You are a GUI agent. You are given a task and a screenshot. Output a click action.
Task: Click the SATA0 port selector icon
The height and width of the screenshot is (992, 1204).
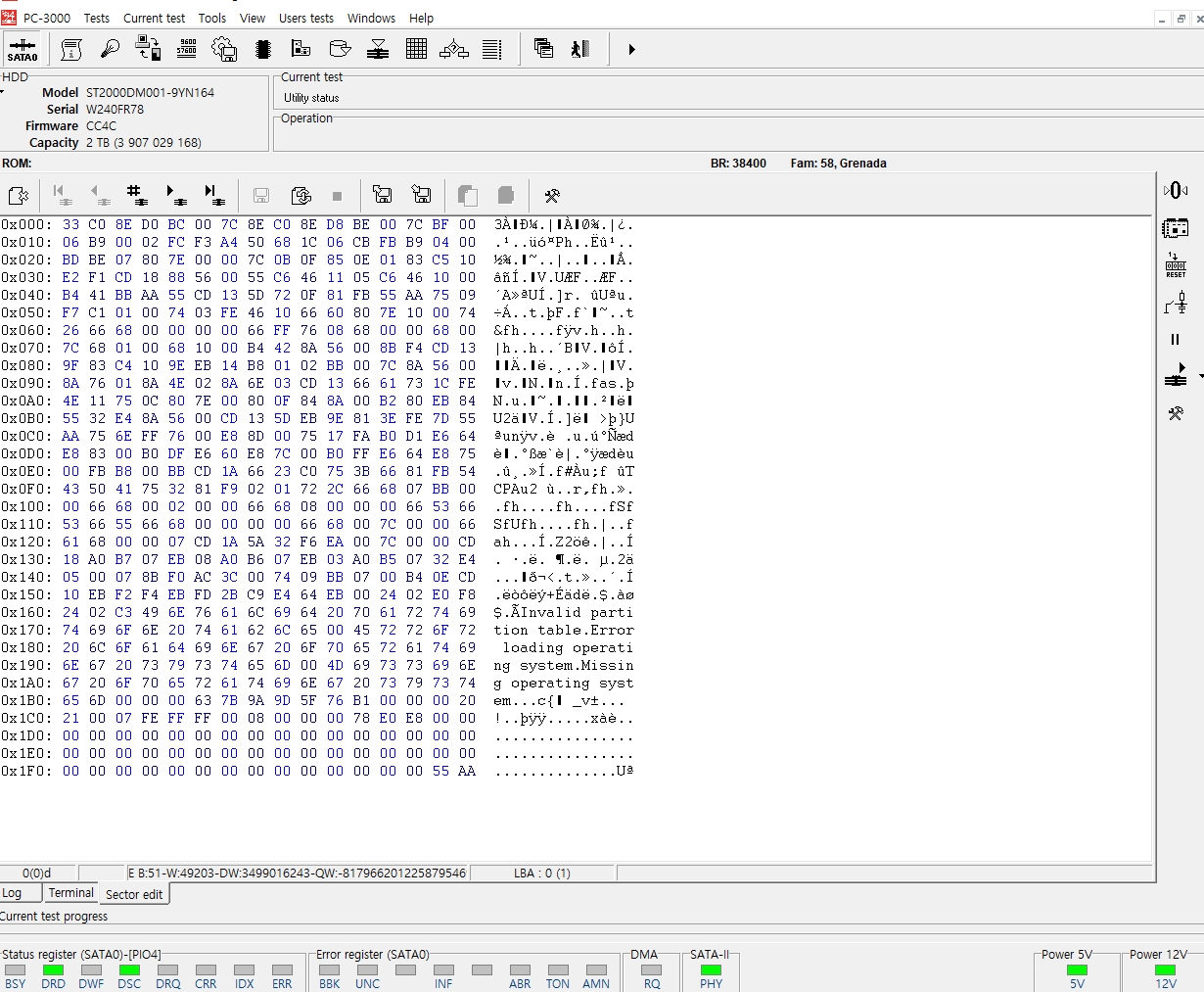(x=23, y=49)
